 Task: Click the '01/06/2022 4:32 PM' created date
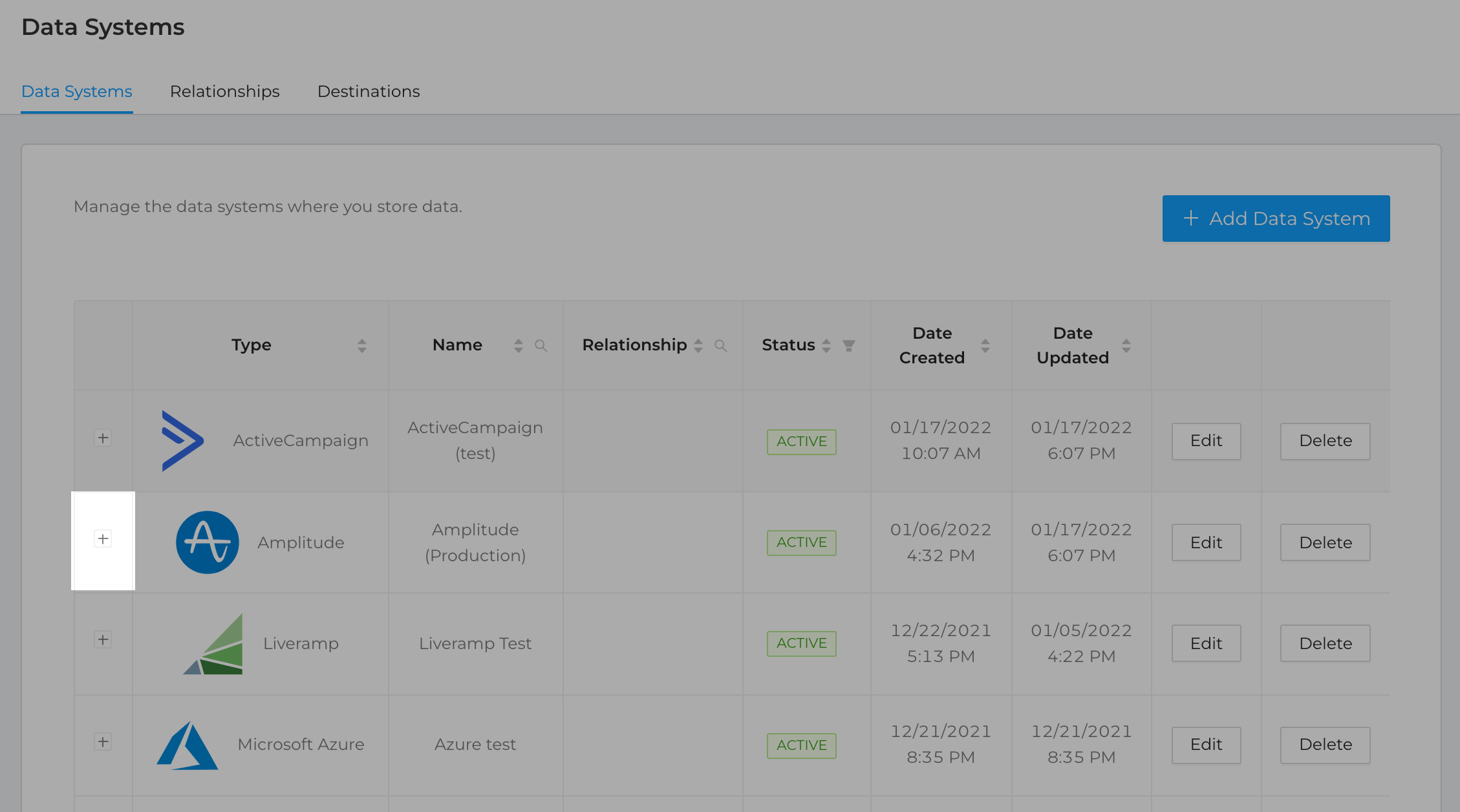[941, 543]
